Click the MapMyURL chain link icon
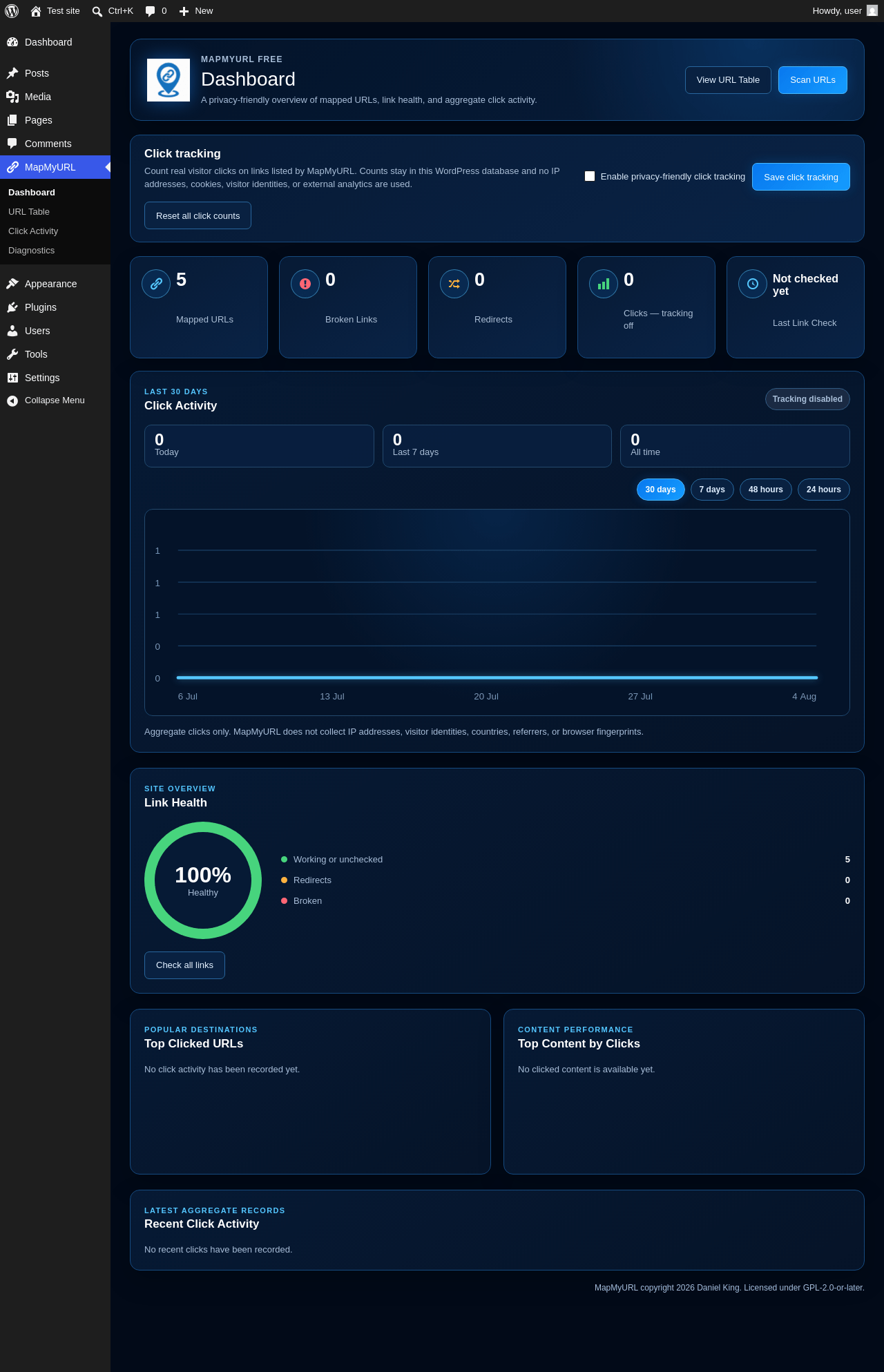The image size is (884, 1372). point(12,167)
